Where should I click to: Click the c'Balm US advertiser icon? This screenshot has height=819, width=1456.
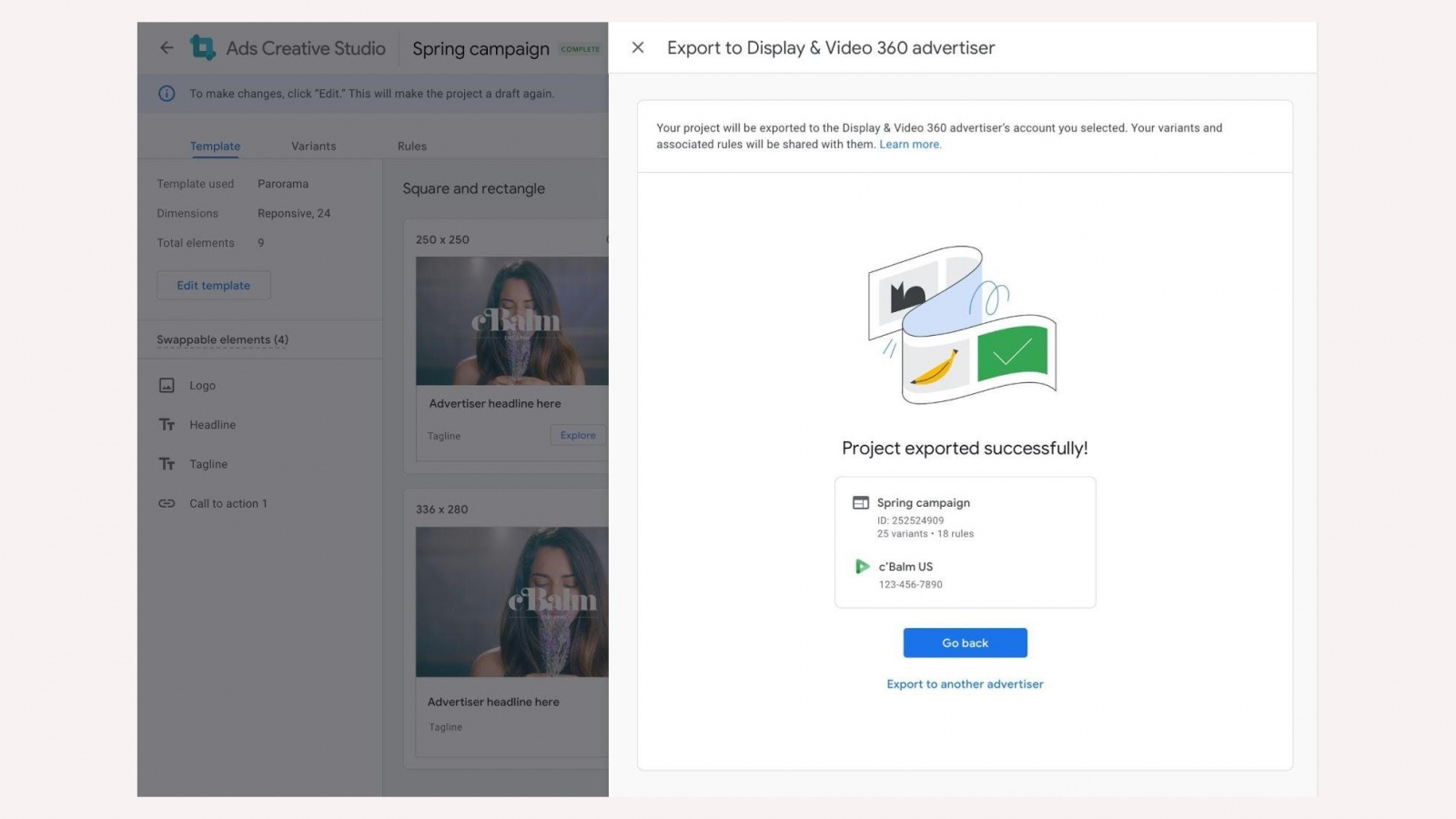pos(862,567)
